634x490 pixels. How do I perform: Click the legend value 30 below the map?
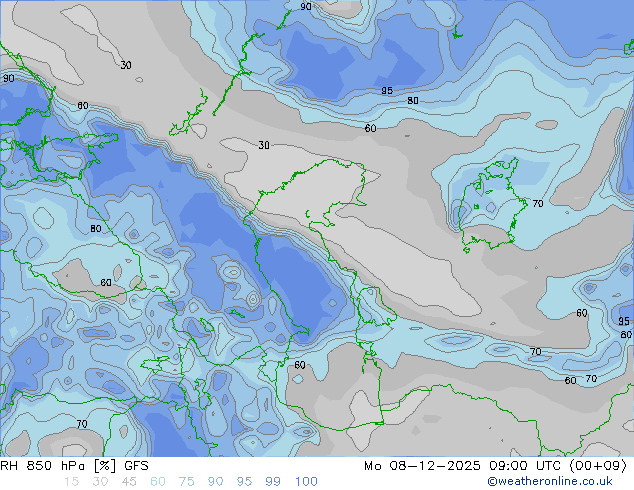click(100, 482)
